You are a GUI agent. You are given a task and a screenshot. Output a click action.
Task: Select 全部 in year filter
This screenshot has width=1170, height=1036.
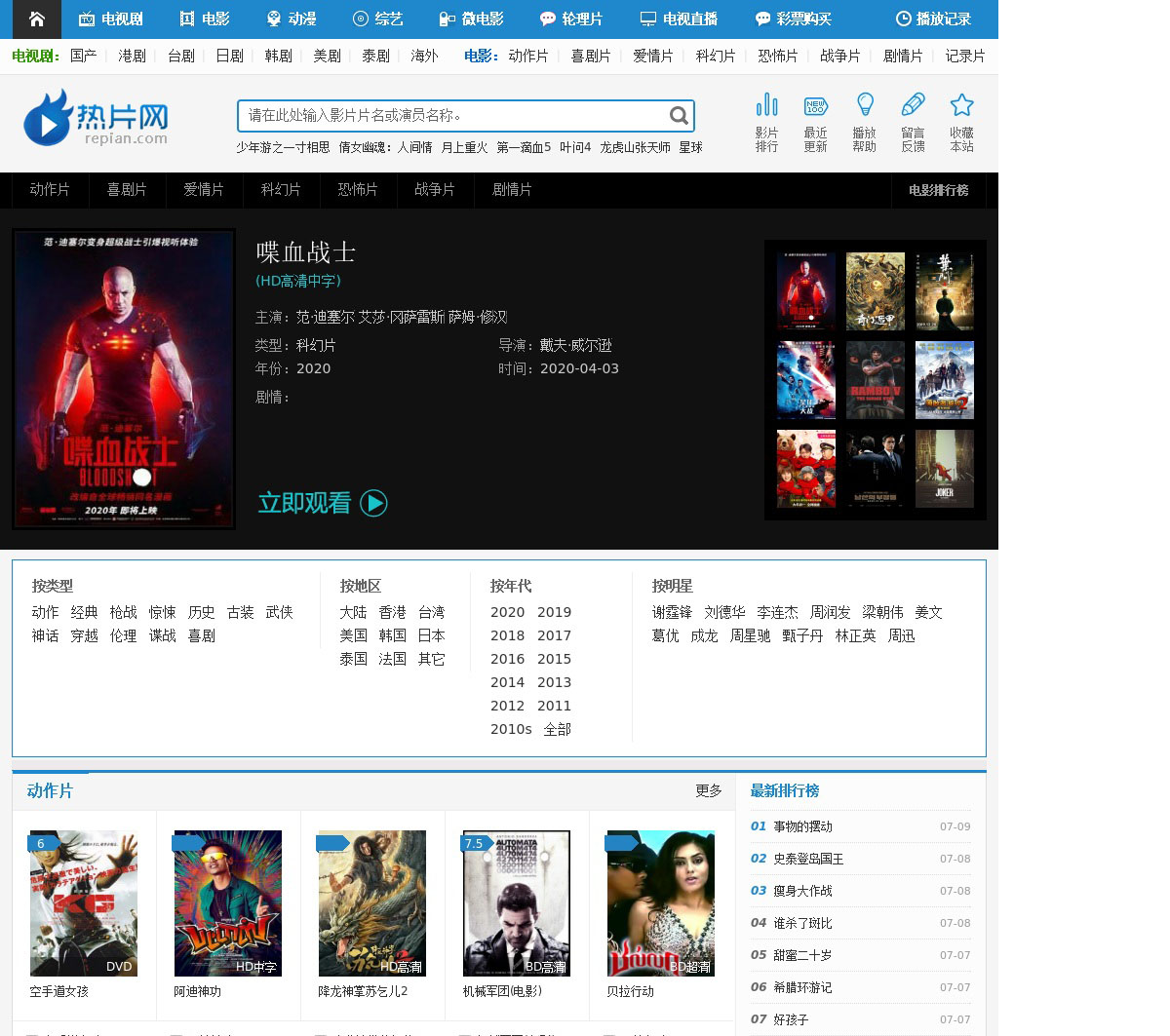tap(558, 729)
